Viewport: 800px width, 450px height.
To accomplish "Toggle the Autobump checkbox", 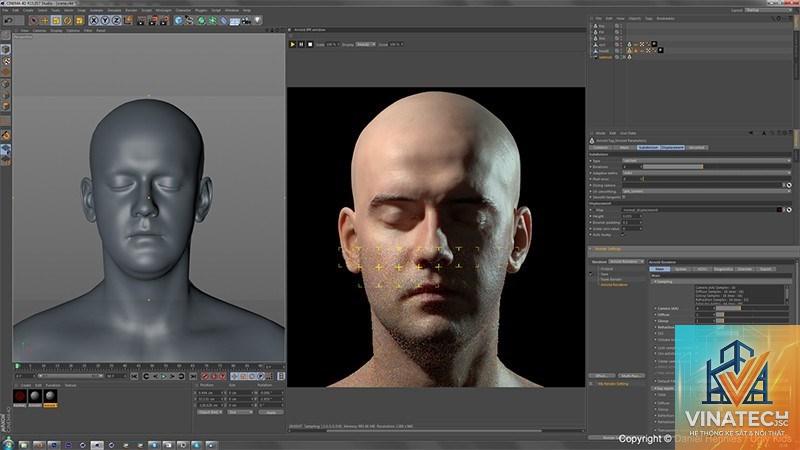I will (x=622, y=235).
